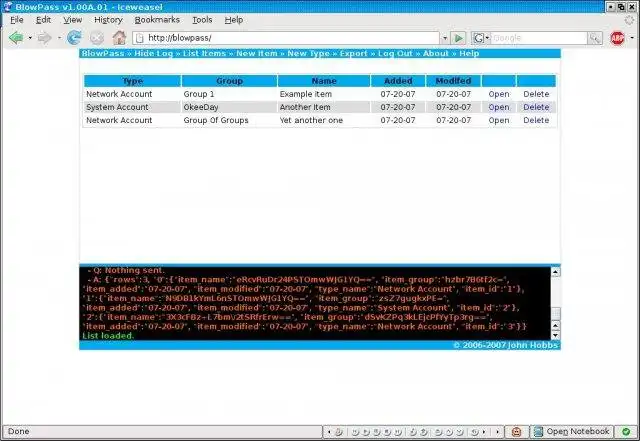Open the Forward button history dropdown arrow
This screenshot has height=441, width=640.
60,38
